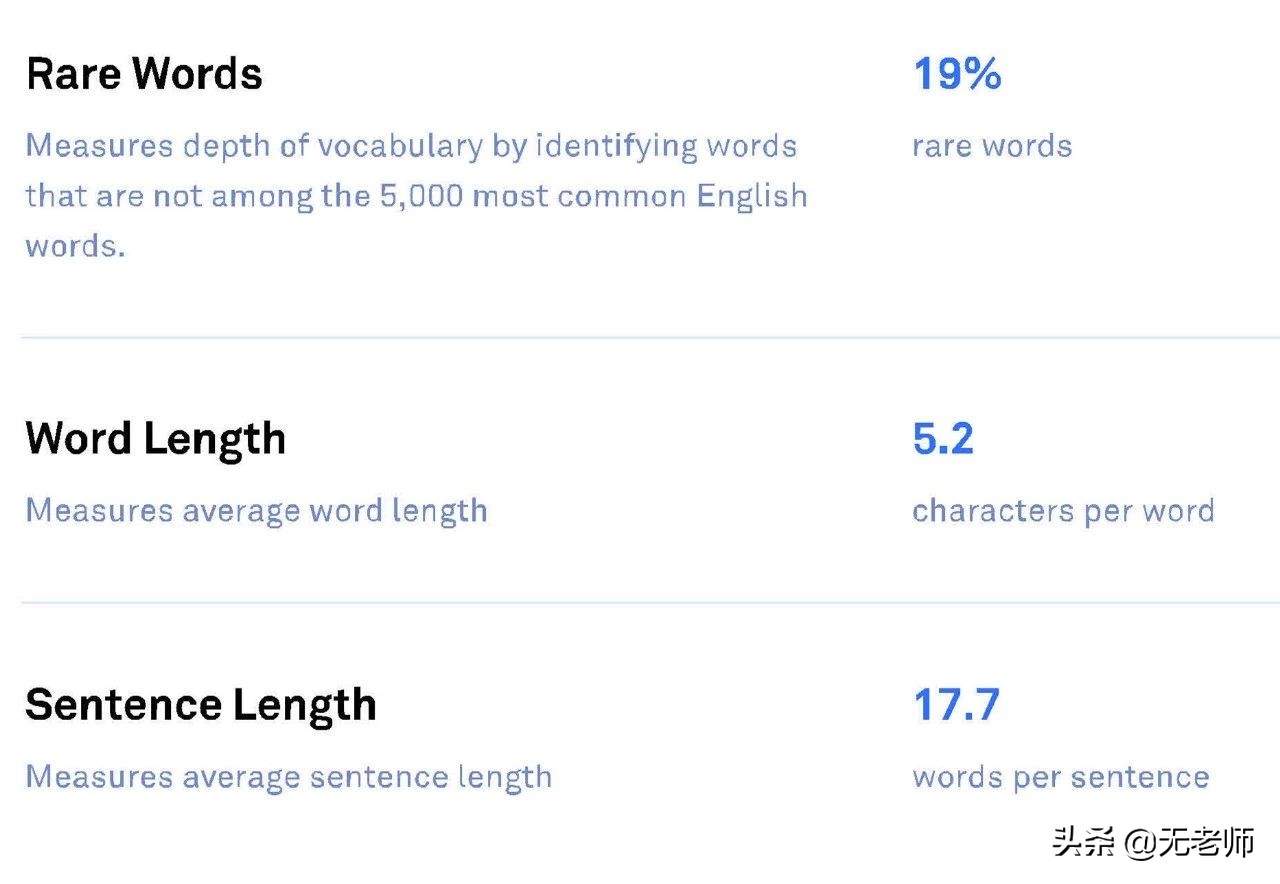Click the Sentence Length heading
The width and height of the screenshot is (1280, 884).
coord(200,705)
